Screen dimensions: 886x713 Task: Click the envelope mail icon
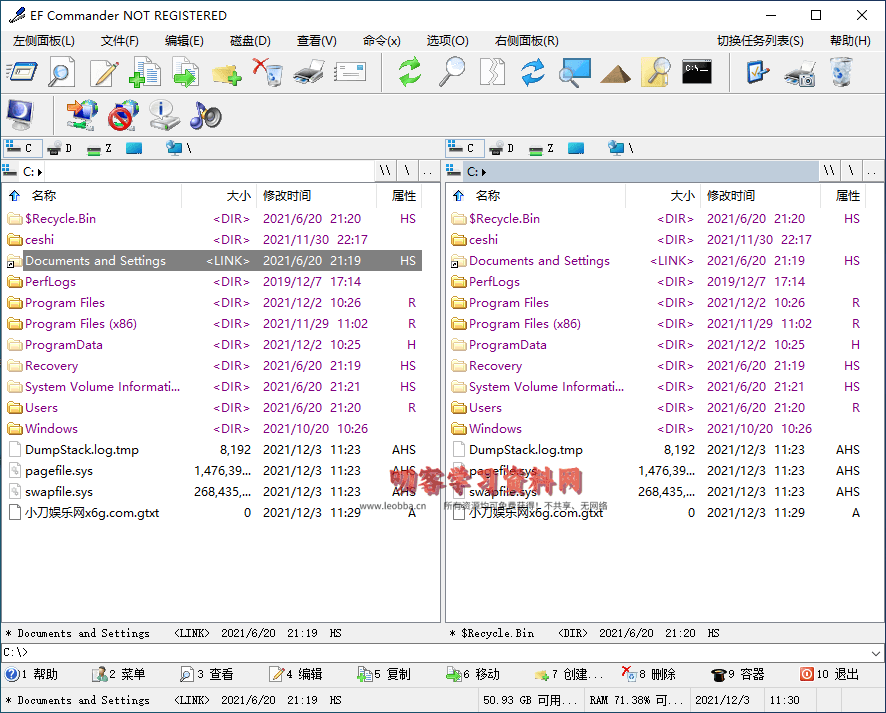(x=350, y=72)
